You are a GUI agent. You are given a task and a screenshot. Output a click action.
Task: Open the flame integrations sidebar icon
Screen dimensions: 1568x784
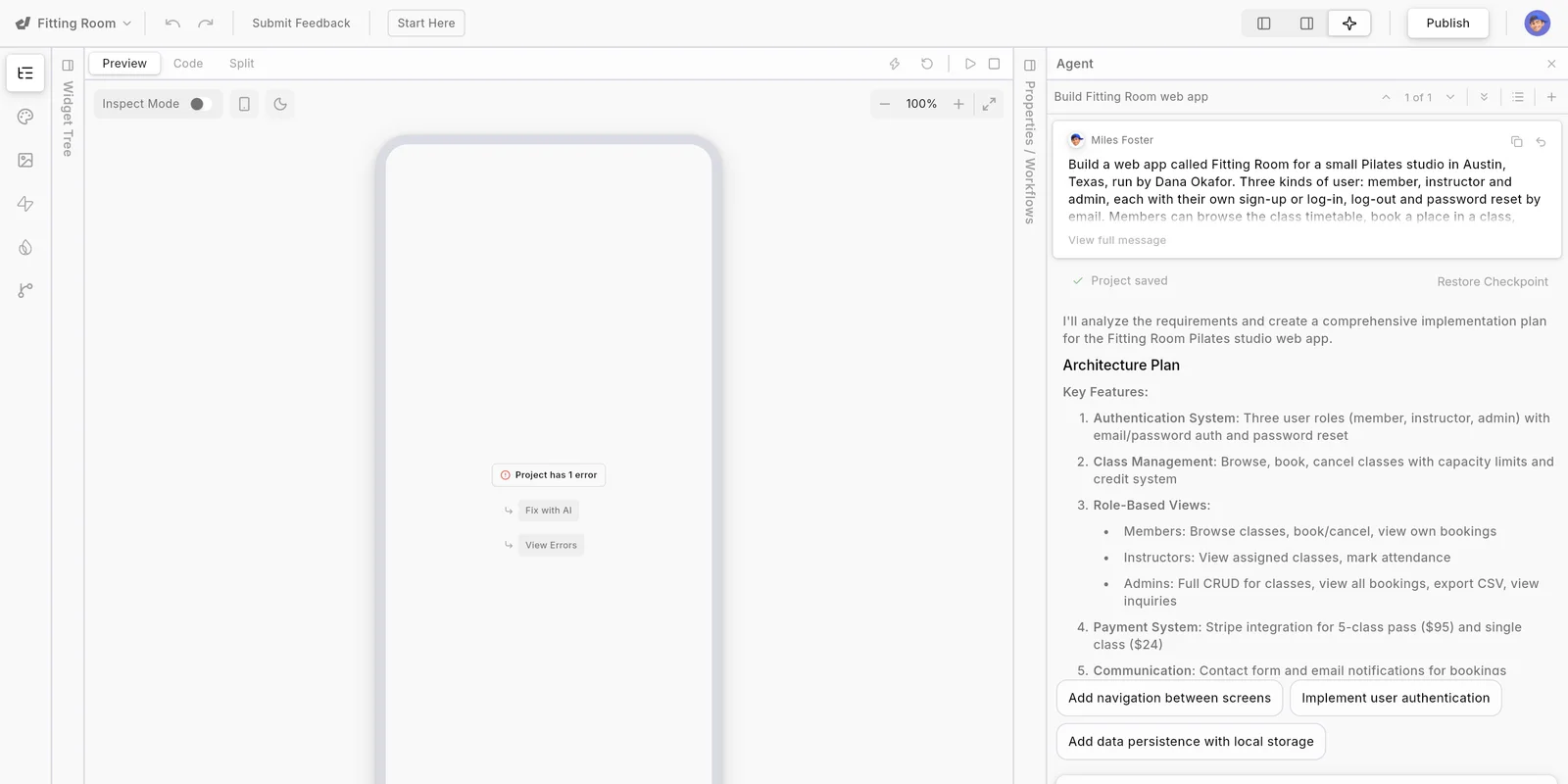(25, 247)
